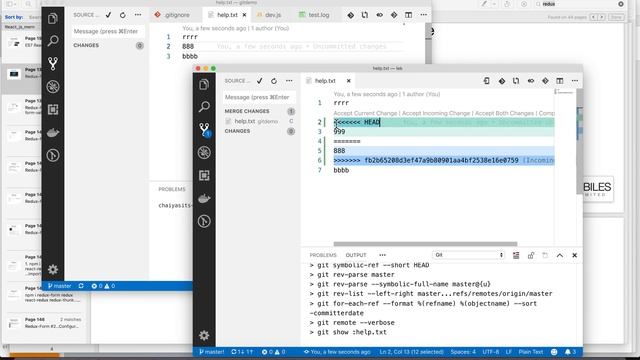The image size is (640, 360).
Task: Show more panel tabs next to OUTPUT
Action: point(382,255)
